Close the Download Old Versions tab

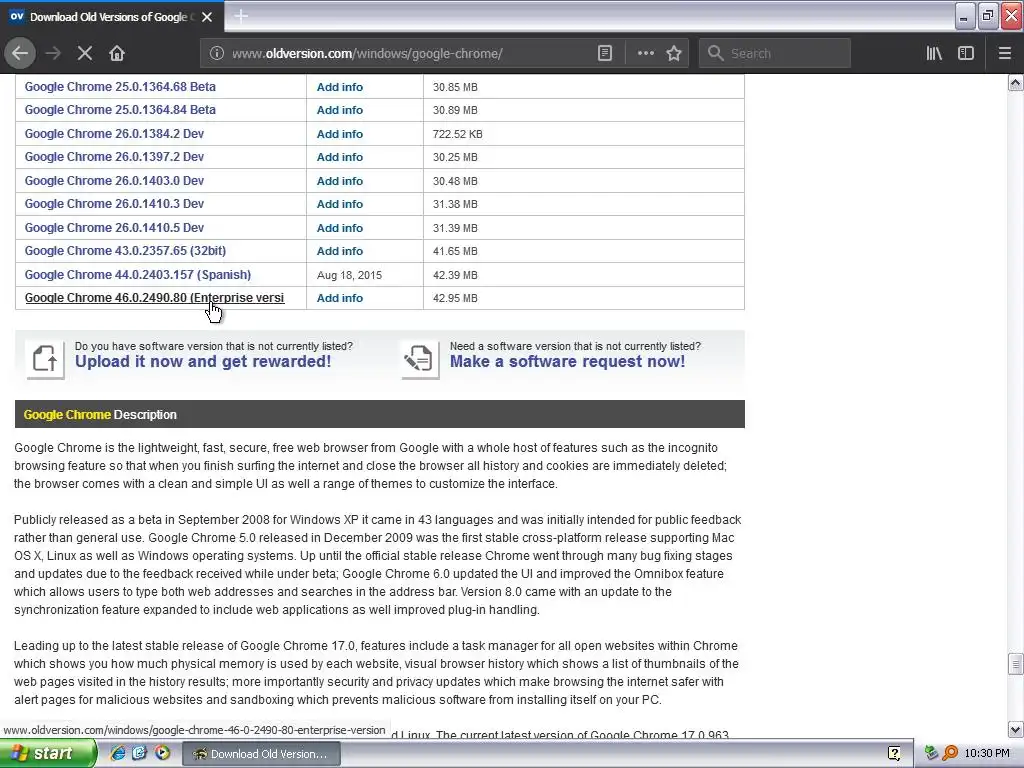[207, 17]
